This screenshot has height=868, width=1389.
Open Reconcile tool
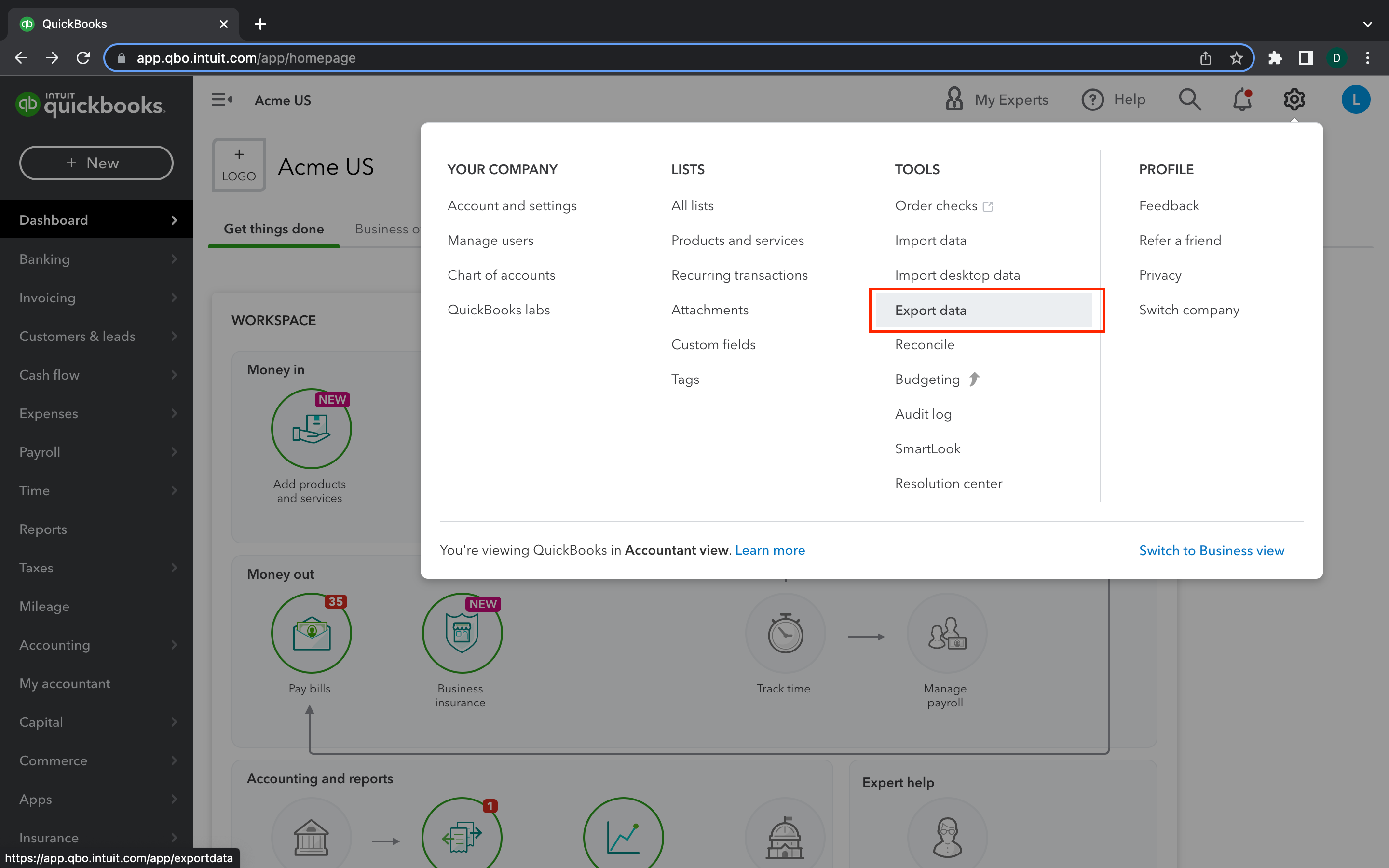click(924, 344)
